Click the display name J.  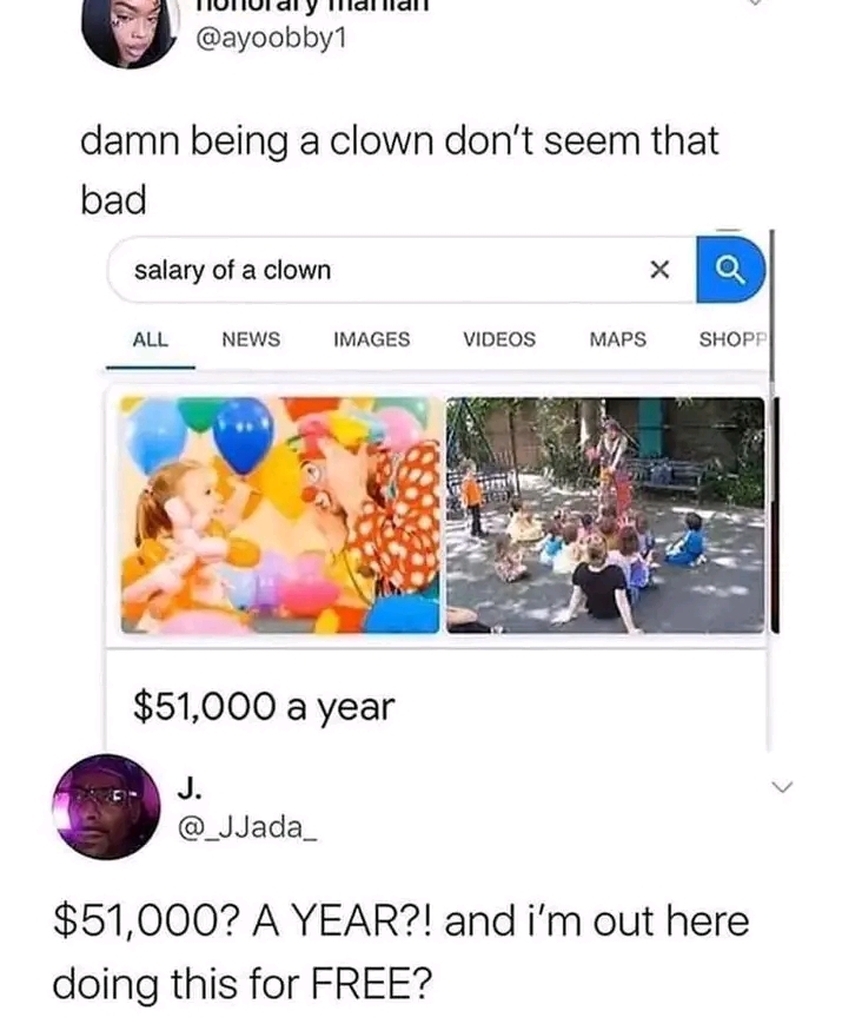(x=189, y=790)
